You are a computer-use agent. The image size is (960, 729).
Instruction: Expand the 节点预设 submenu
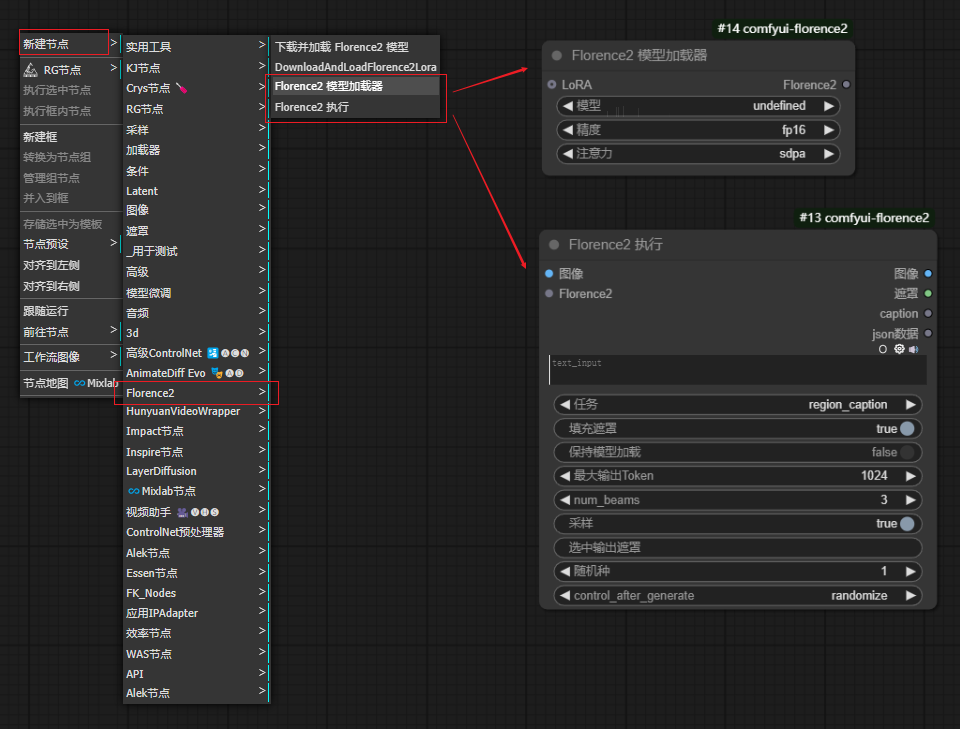click(70, 244)
